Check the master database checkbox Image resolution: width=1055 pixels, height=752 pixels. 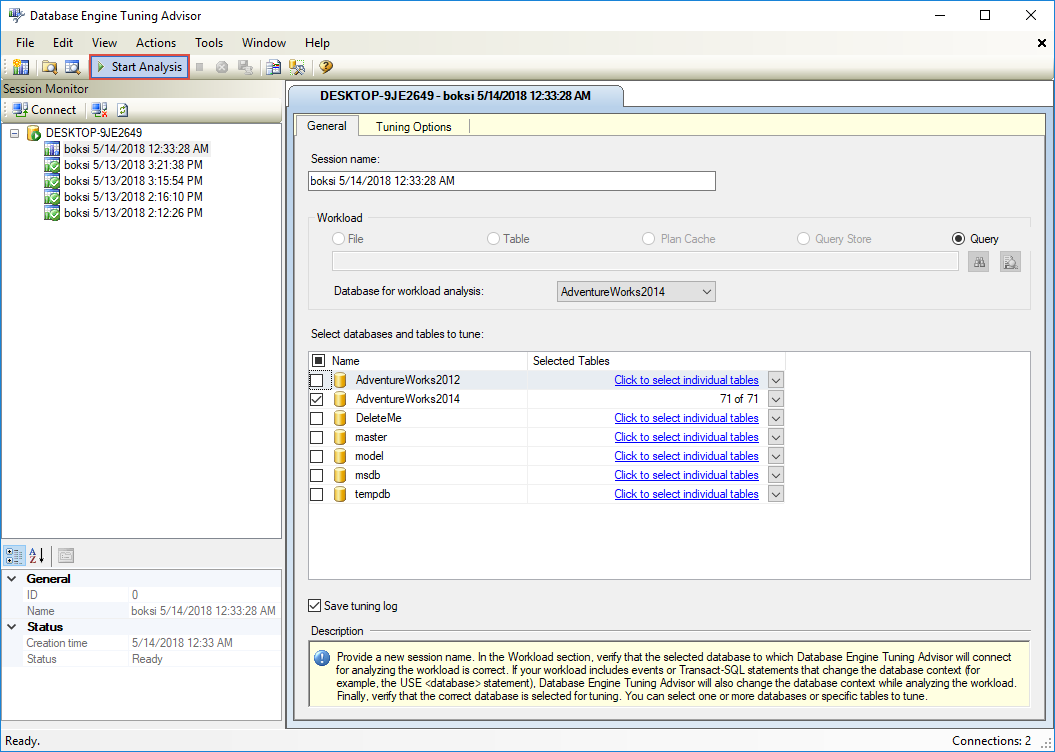click(316, 437)
